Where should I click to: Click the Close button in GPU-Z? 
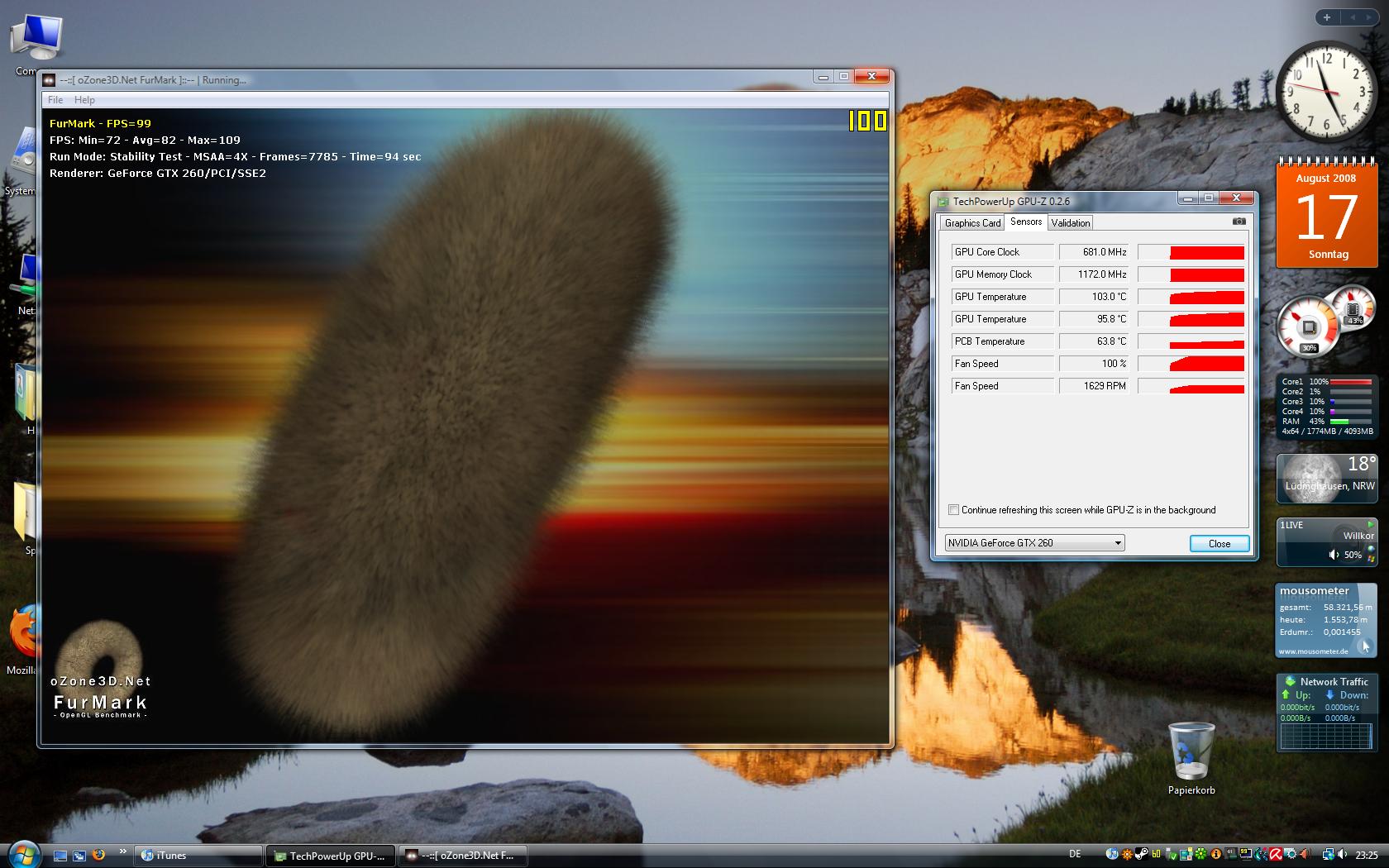click(x=1220, y=543)
